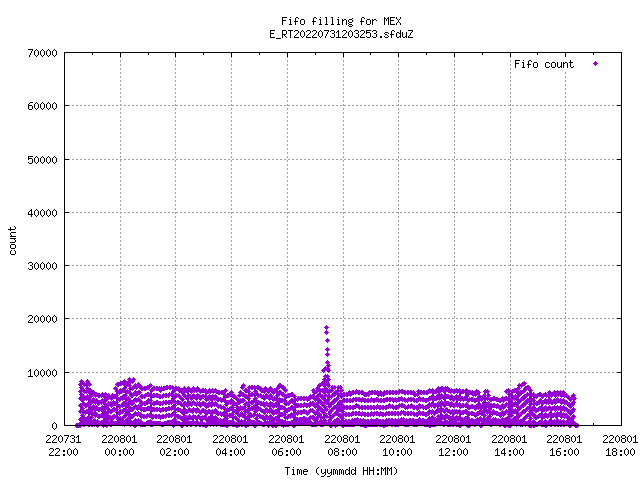
Task: Click the x-axis tick 220801 12:00
Action: (x=453, y=446)
